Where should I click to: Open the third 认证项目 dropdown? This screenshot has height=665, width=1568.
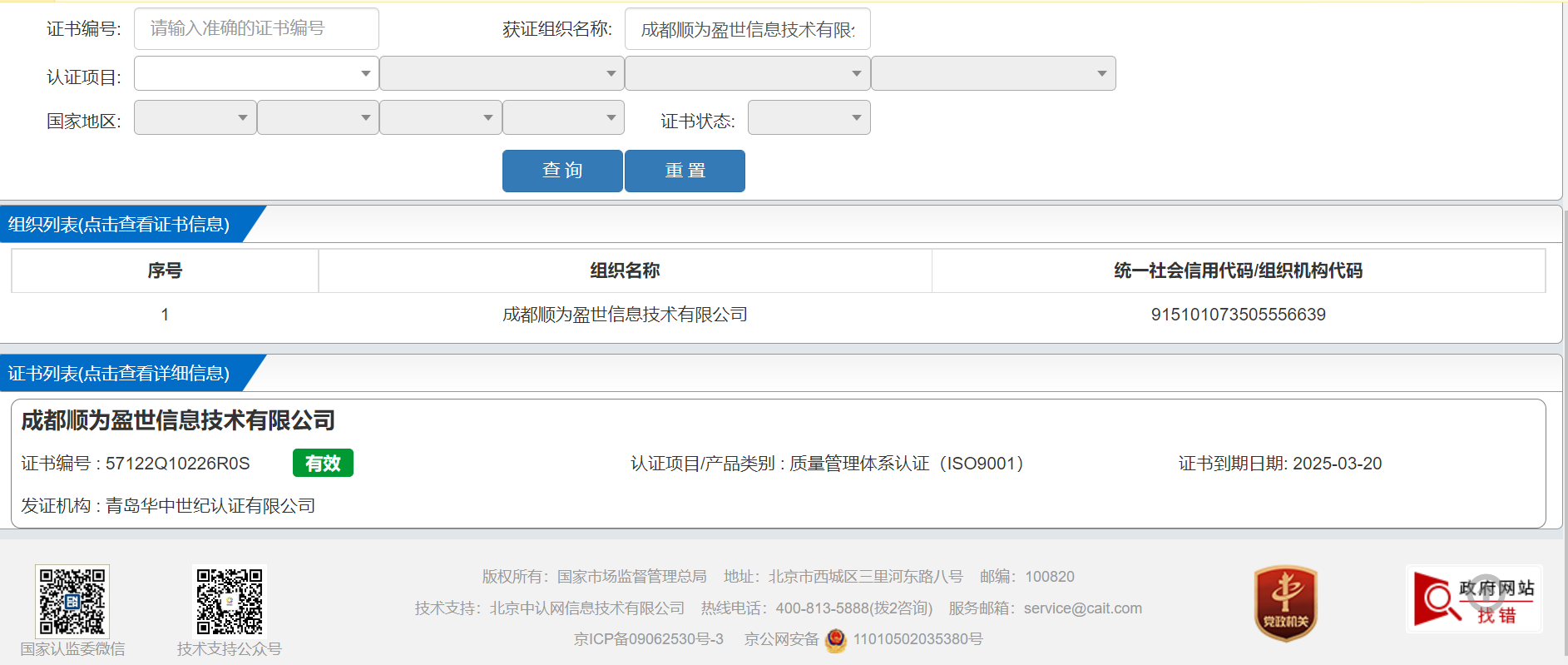(747, 73)
